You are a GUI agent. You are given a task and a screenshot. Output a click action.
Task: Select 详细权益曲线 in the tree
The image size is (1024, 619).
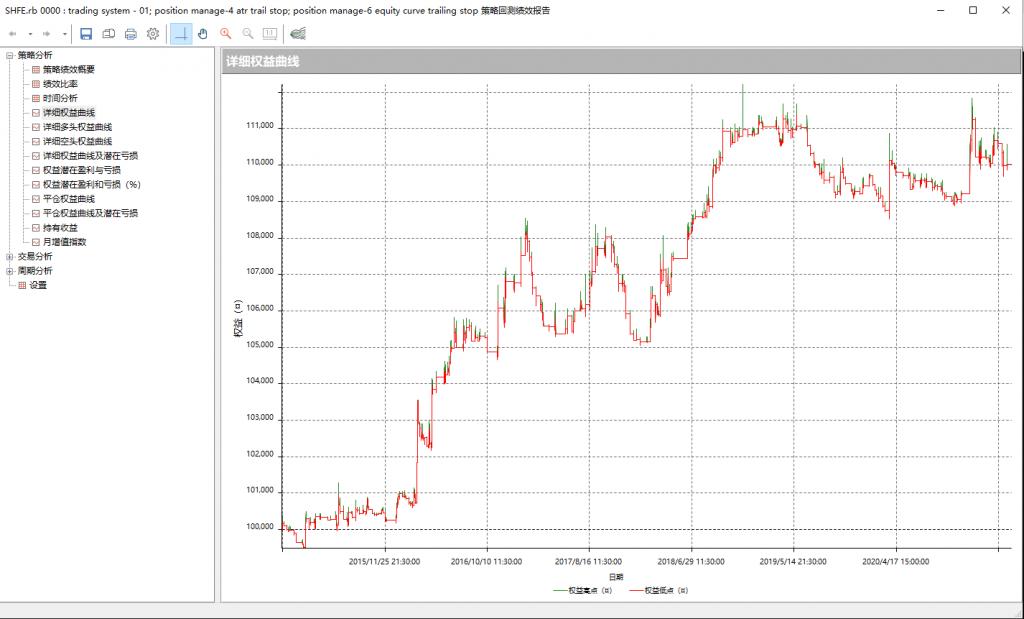[69, 112]
